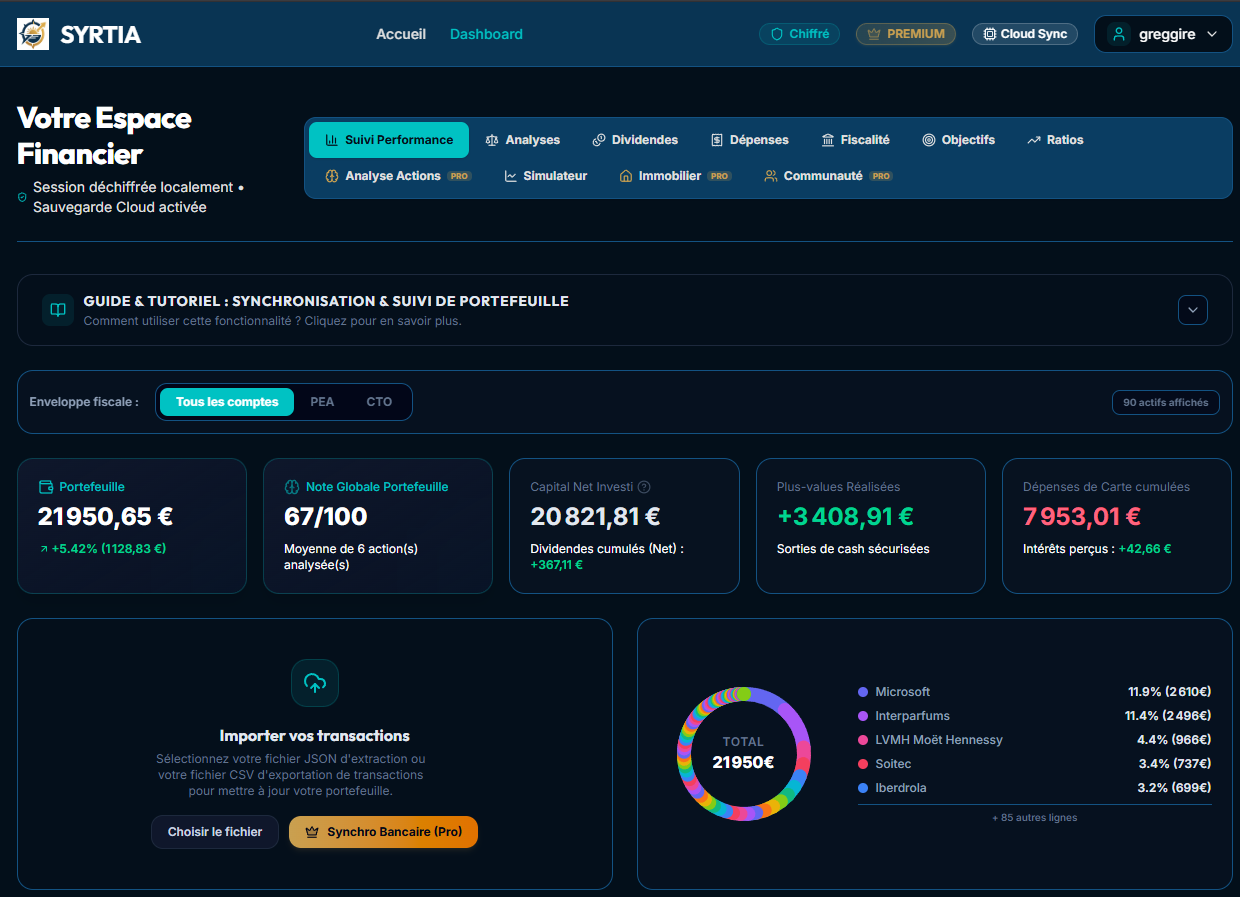The width and height of the screenshot is (1240, 897).
Task: Click the crown icon in Synchro Bancaire button
Action: [x=311, y=832]
